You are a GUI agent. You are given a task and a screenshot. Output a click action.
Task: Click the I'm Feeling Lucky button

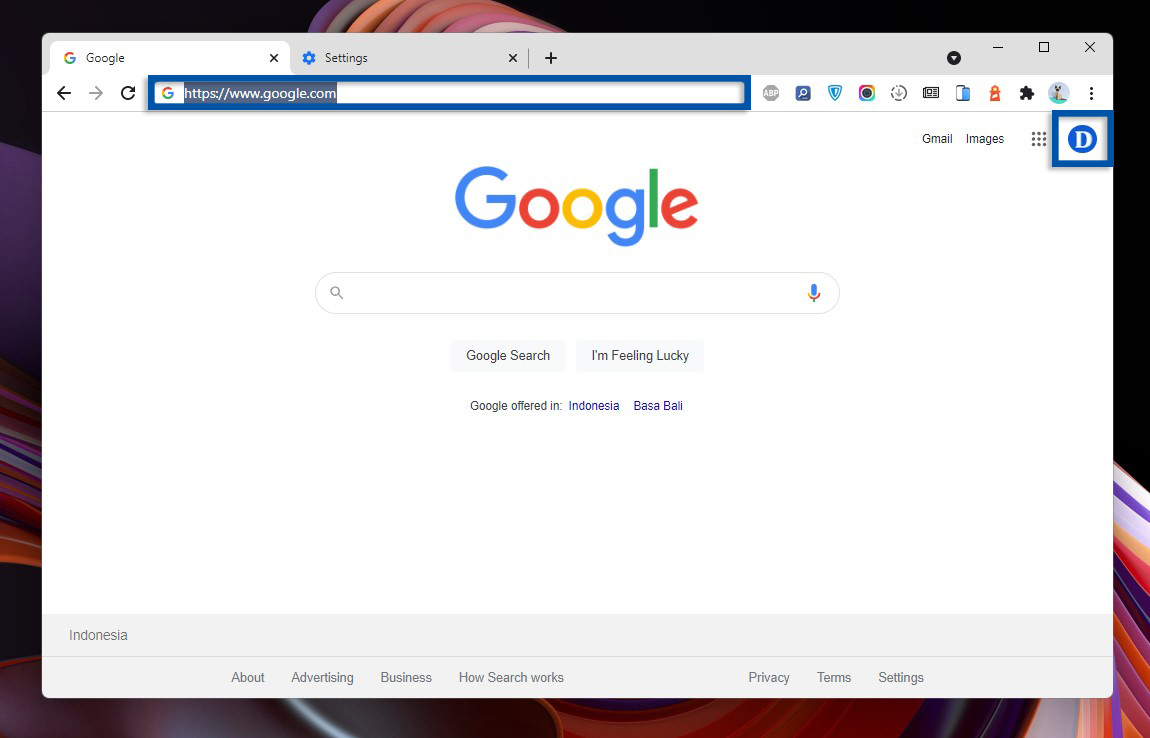639,355
